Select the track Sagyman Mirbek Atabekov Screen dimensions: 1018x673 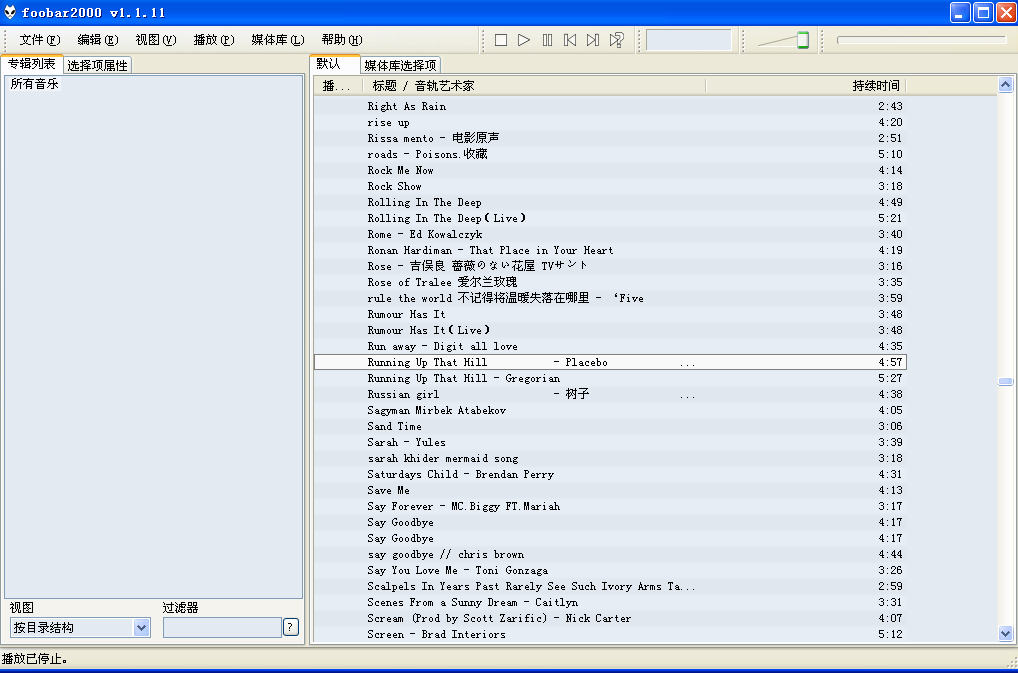[610, 410]
